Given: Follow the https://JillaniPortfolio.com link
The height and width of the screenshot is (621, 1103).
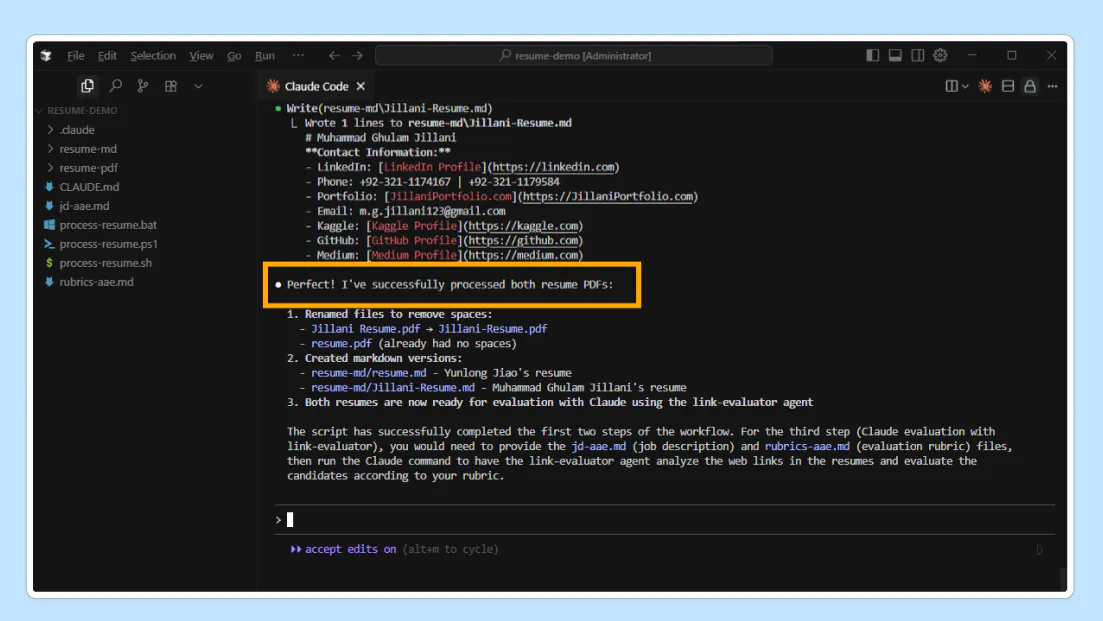Looking at the screenshot, I should click(x=608, y=196).
